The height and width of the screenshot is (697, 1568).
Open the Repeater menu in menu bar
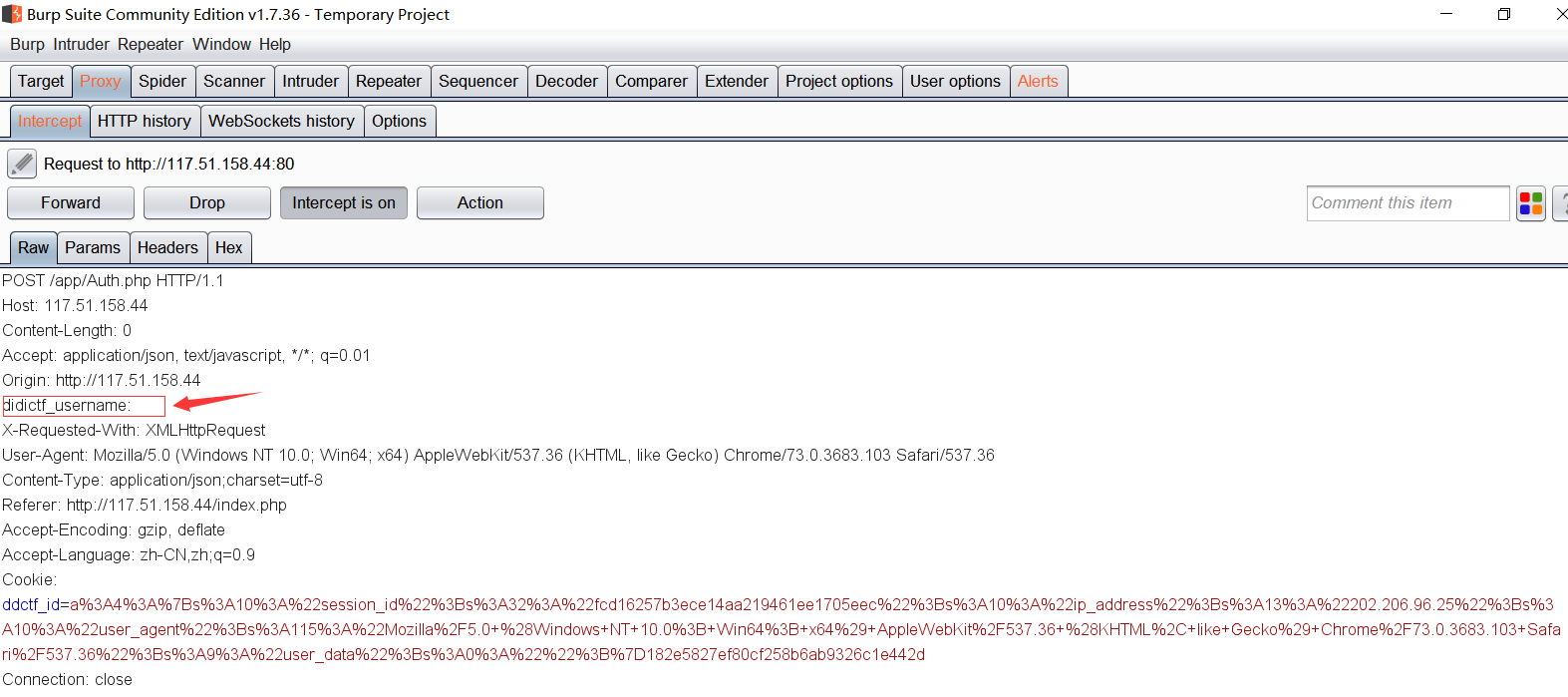coord(150,45)
